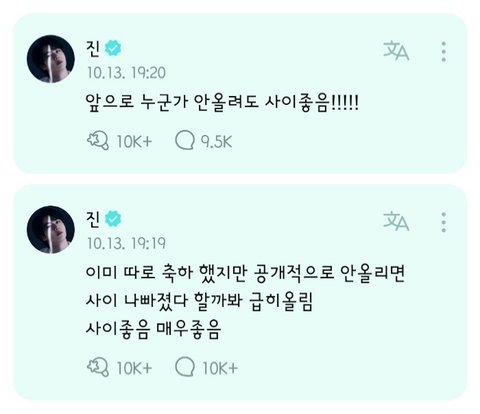Tap the translate icon on the 19:20 post

[396, 51]
